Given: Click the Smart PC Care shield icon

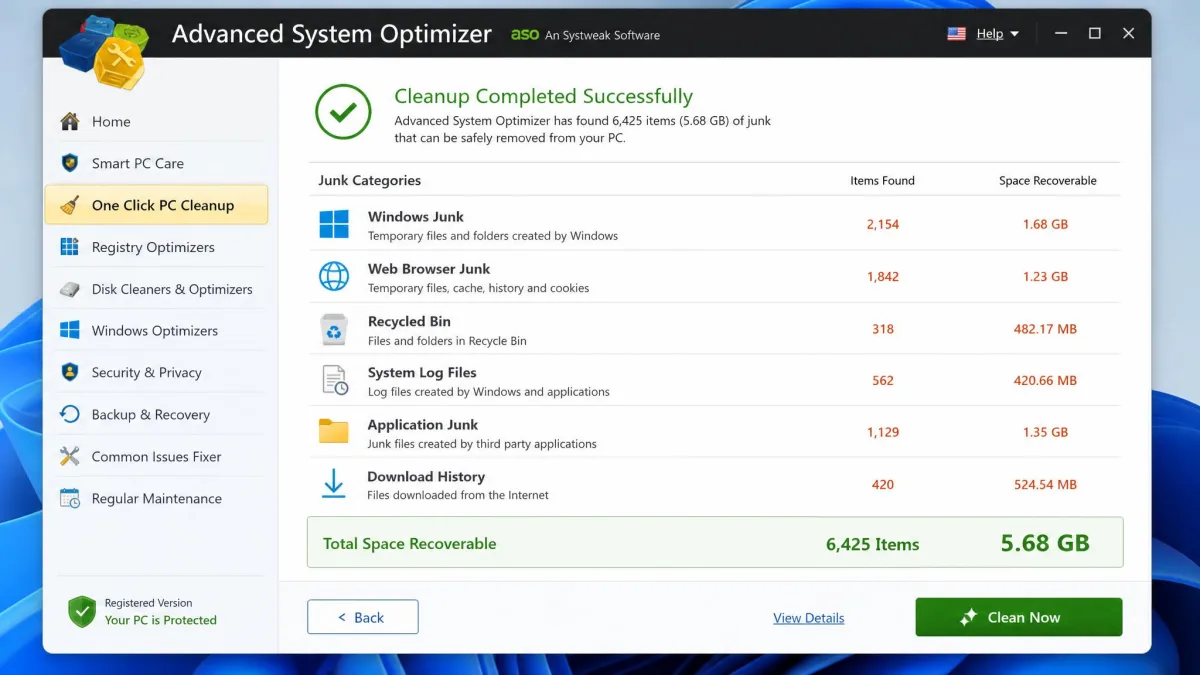Looking at the screenshot, I should click(70, 163).
